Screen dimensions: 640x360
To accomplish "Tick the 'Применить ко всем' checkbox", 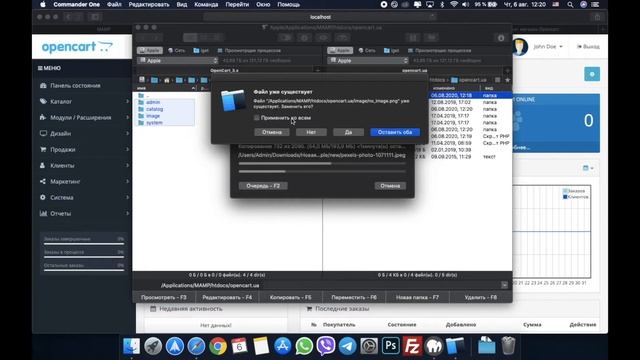I will click(257, 118).
